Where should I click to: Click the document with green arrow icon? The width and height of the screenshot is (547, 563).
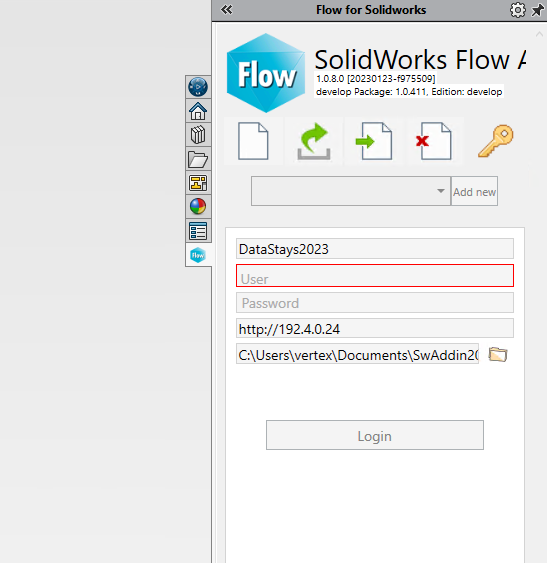(x=374, y=141)
